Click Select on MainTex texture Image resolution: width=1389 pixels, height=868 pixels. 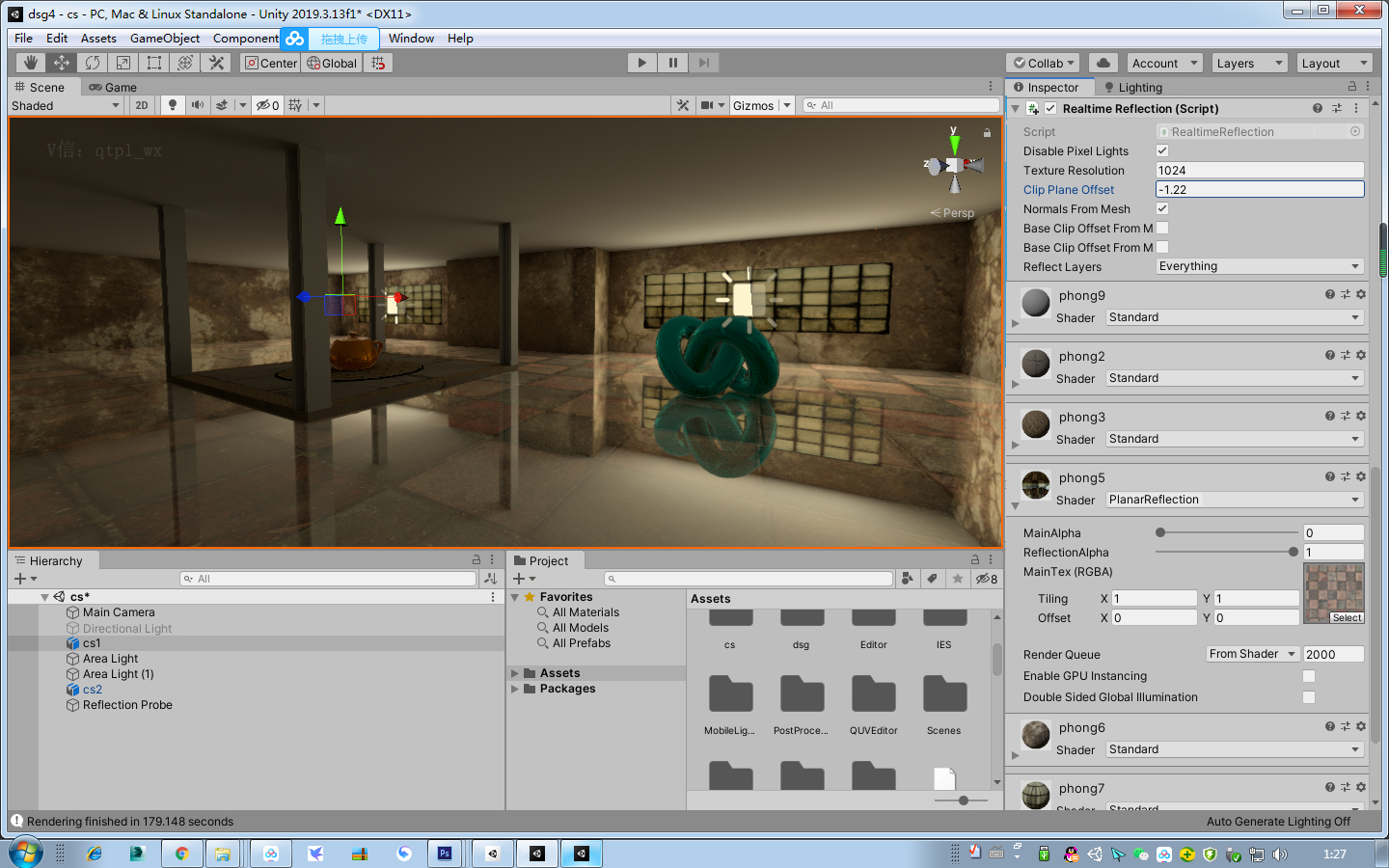(1347, 617)
